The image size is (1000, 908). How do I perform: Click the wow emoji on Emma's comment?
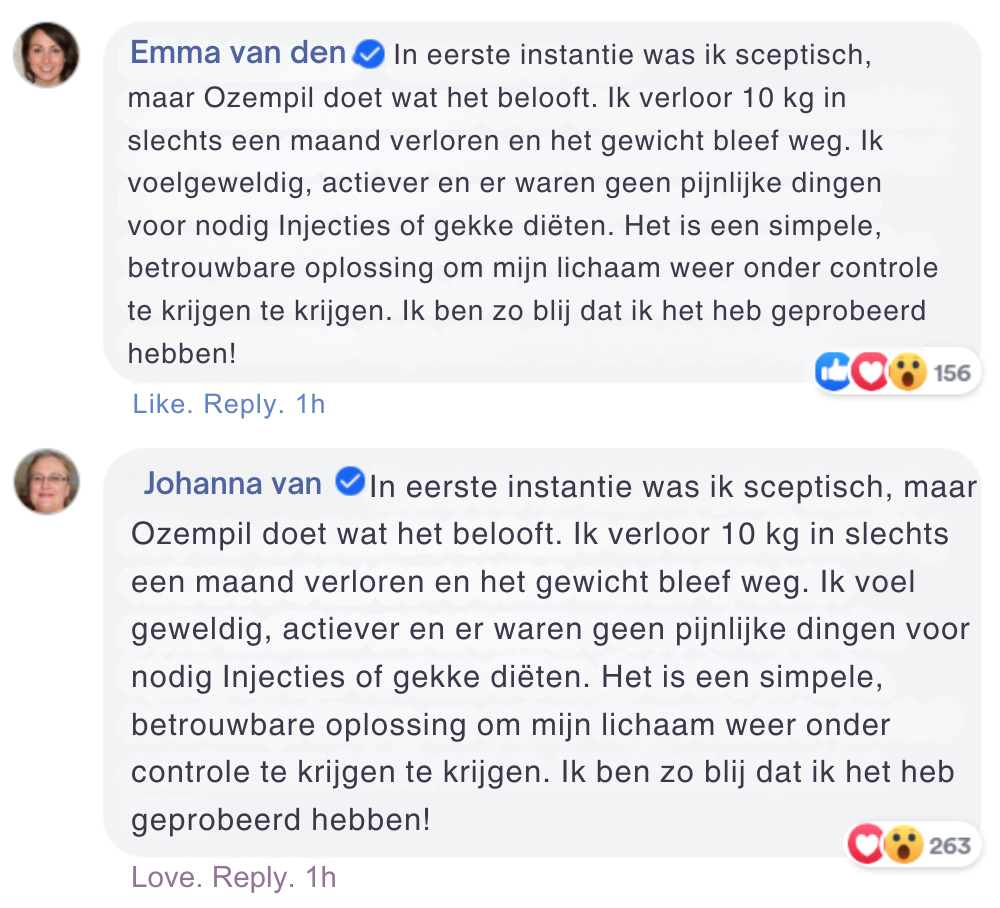906,373
